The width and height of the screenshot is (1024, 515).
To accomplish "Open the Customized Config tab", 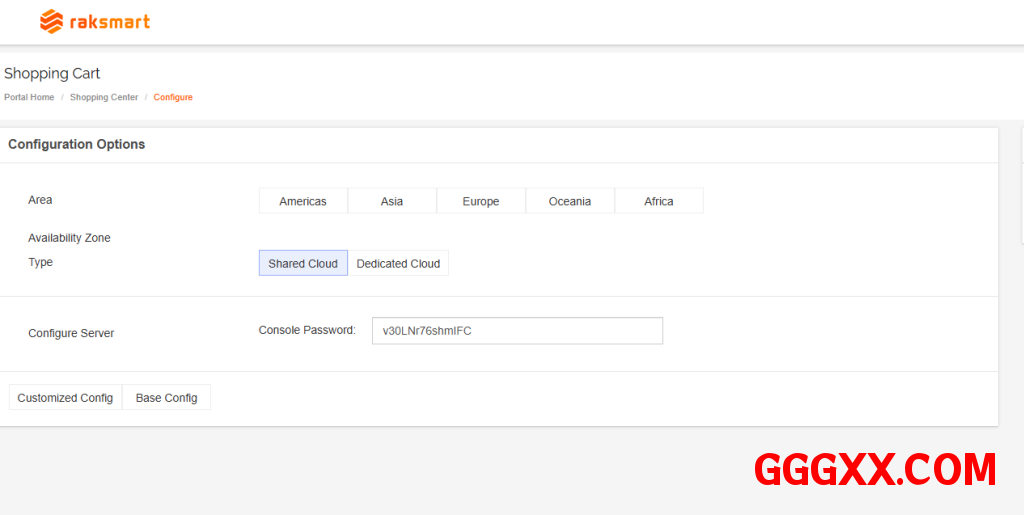I will (65, 398).
